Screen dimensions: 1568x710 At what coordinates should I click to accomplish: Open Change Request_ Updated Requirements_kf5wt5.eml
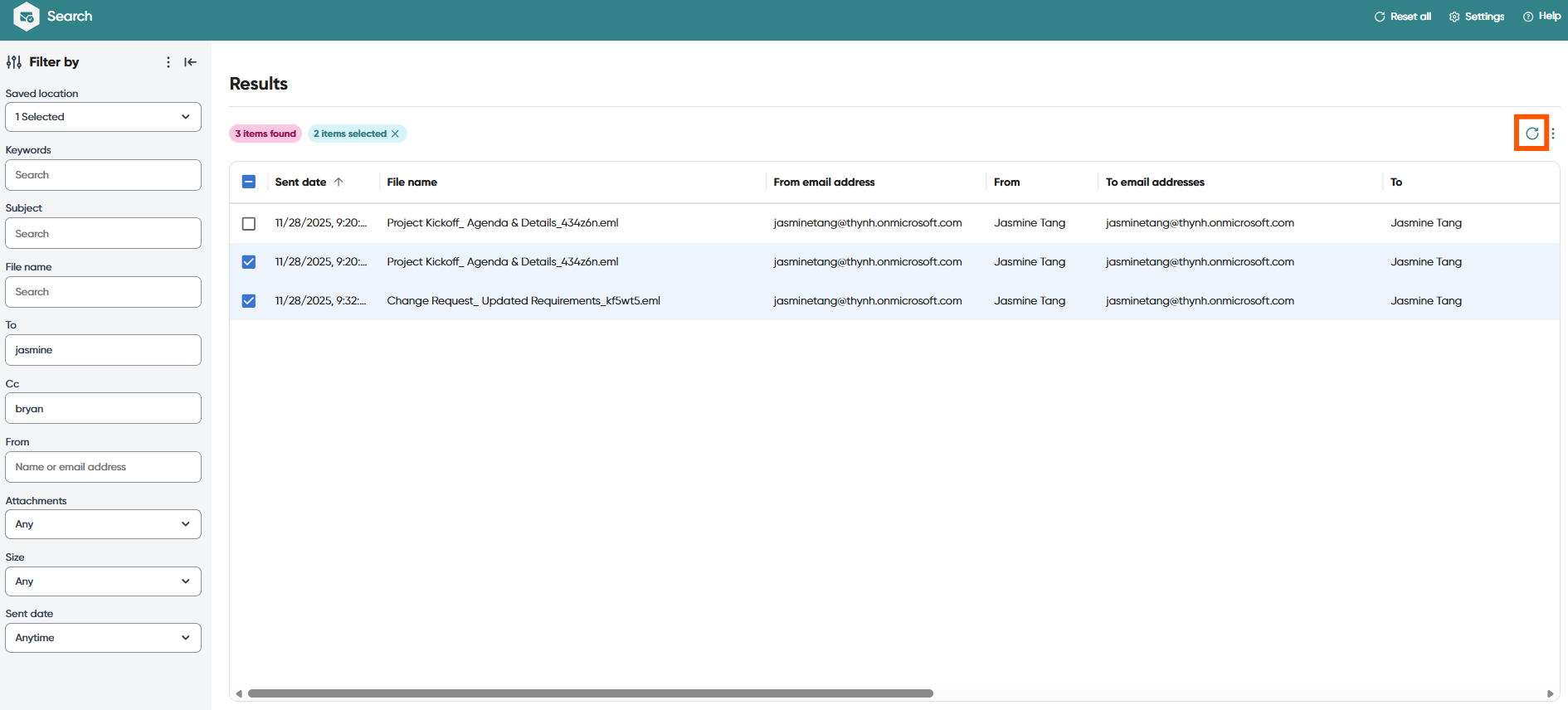pos(523,301)
